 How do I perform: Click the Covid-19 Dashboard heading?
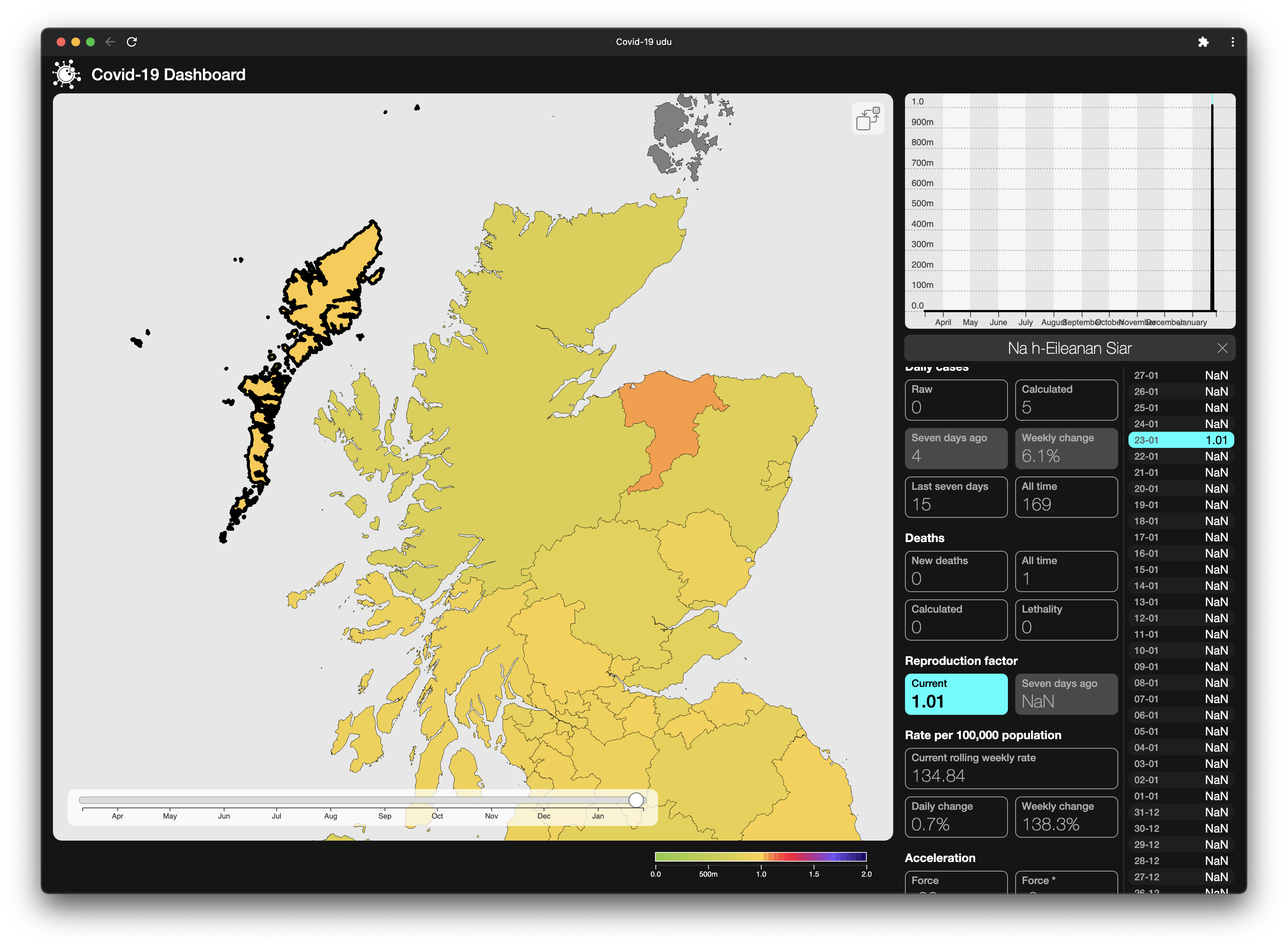tap(168, 75)
